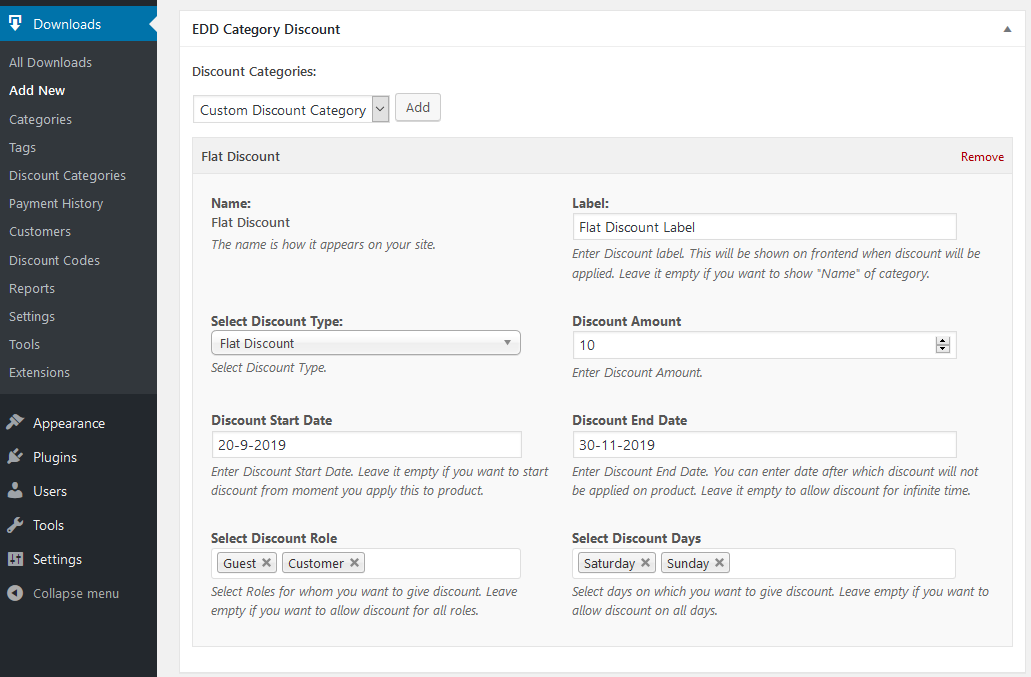Click the Settings sliders icon
The width and height of the screenshot is (1031, 677).
click(15, 559)
